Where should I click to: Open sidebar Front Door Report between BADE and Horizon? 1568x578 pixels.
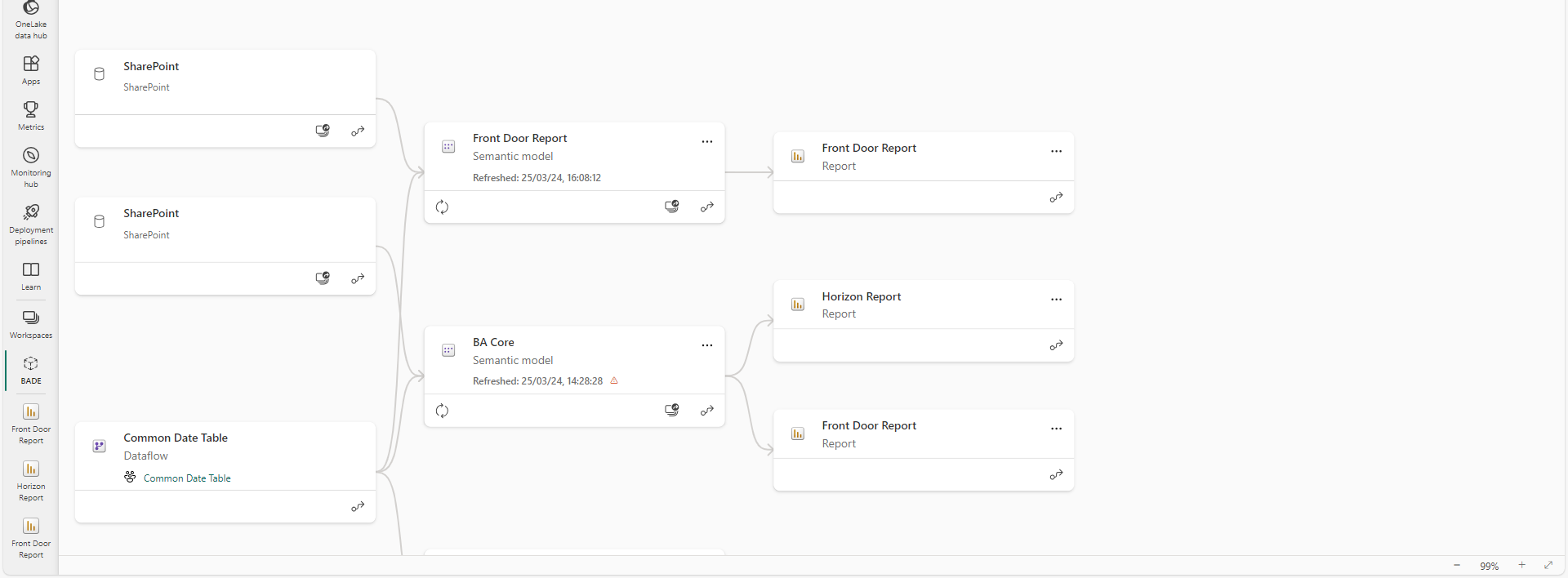pyautogui.click(x=31, y=423)
